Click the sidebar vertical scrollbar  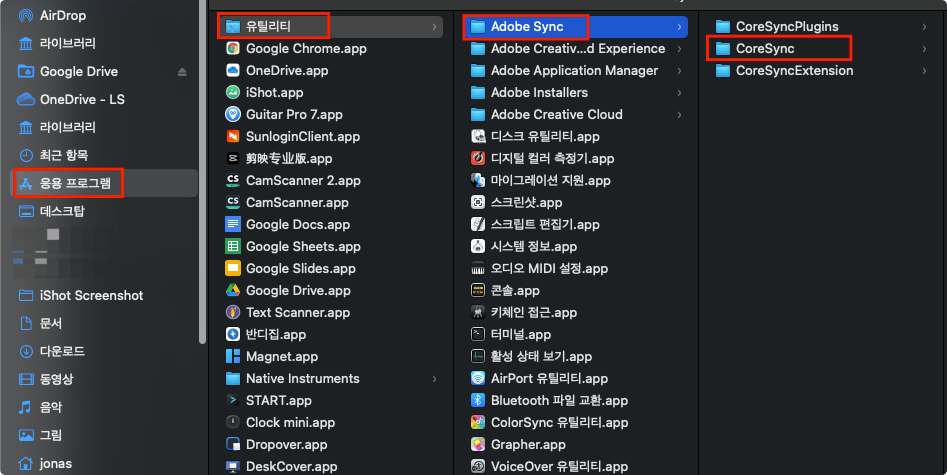[203, 172]
